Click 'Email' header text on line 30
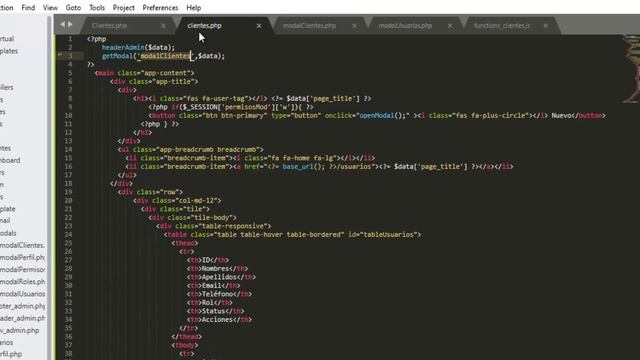 pyautogui.click(x=211, y=286)
